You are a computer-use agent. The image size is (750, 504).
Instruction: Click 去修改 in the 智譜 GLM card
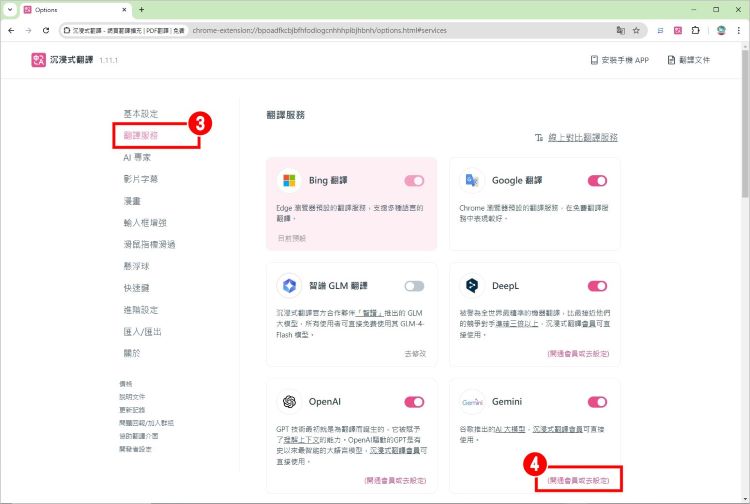[415, 354]
